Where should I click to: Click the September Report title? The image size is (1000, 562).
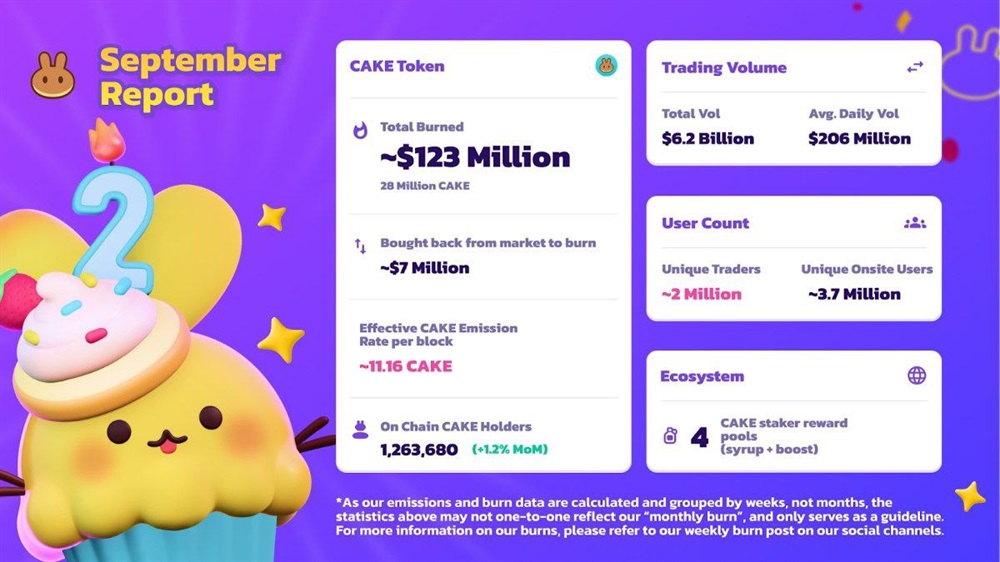pyautogui.click(x=190, y=77)
